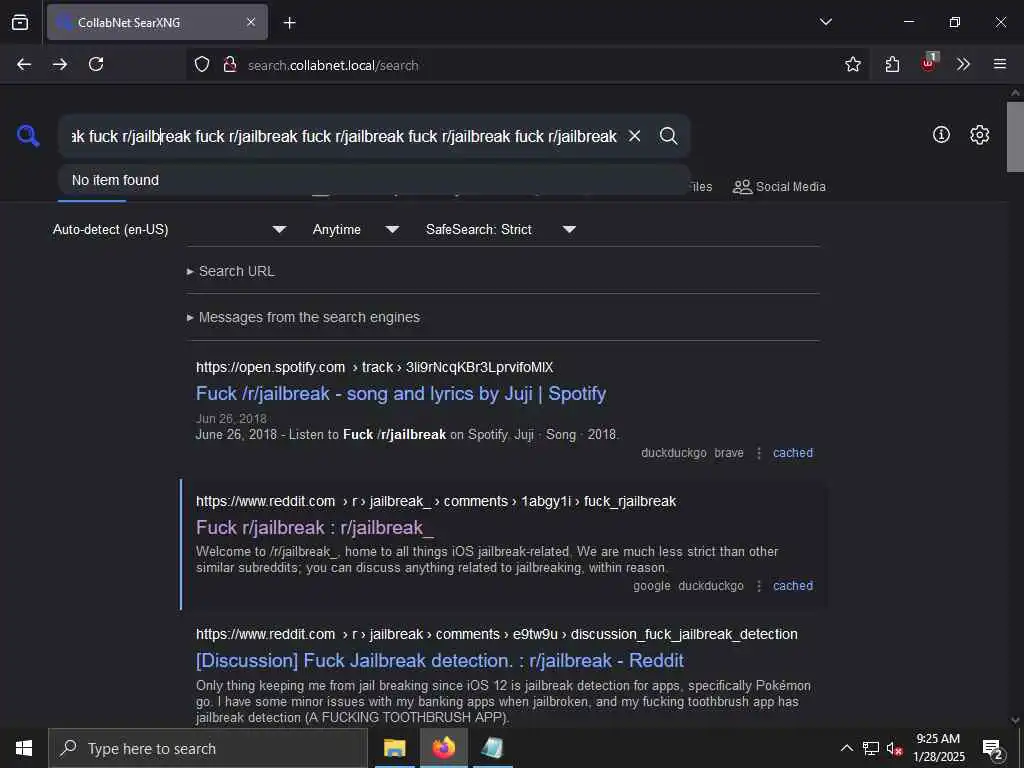
Task: Open more options for r/jailbreak_ result
Action: click(x=759, y=586)
